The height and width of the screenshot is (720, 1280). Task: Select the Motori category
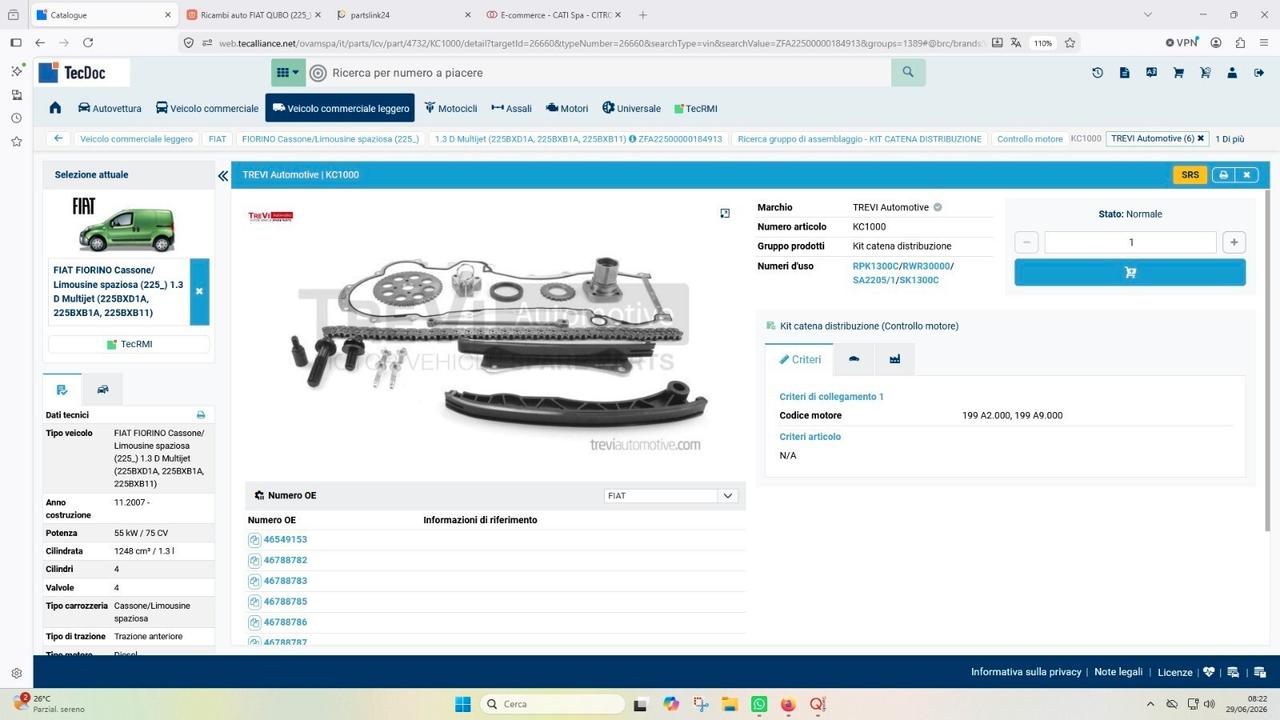[567, 108]
